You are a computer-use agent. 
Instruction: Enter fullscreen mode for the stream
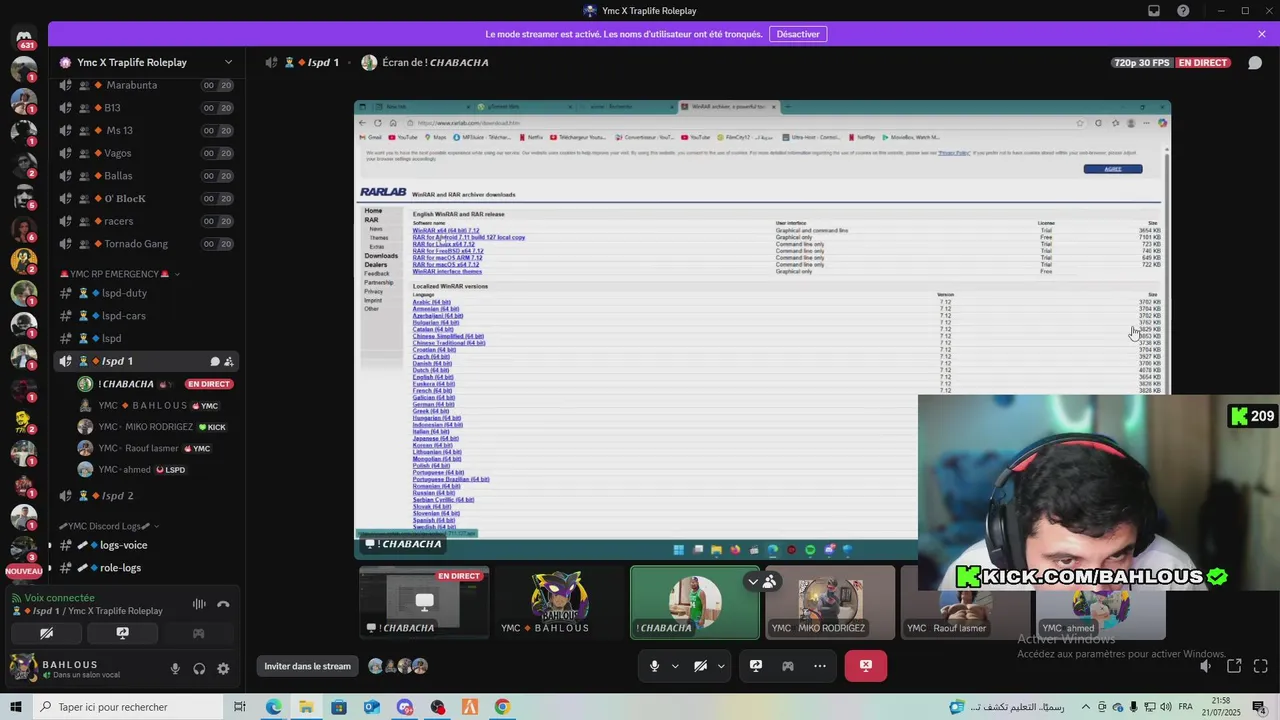click(1260, 666)
